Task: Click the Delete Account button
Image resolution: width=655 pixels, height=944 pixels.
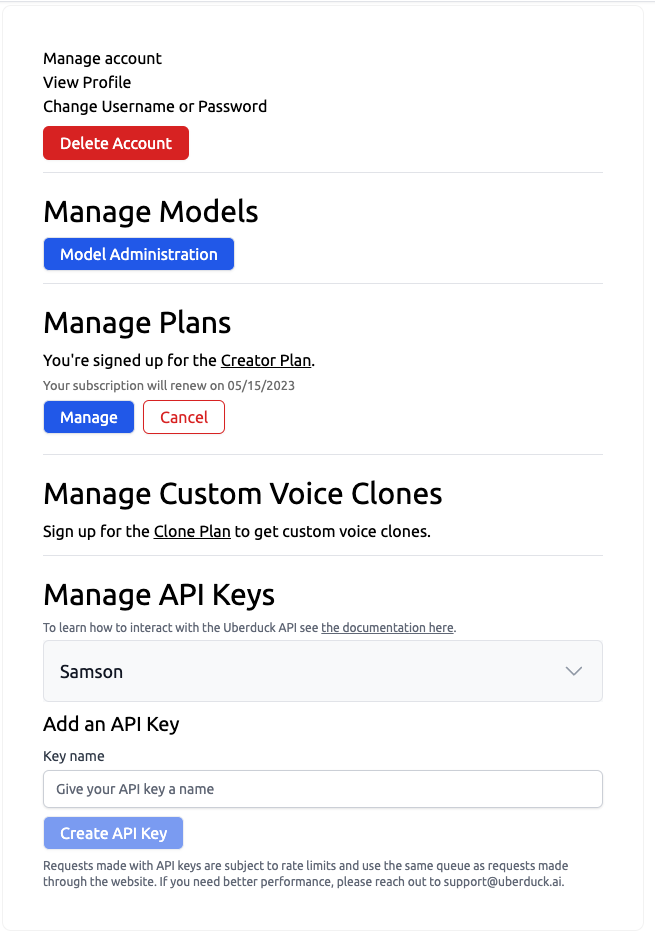Action: pos(115,143)
